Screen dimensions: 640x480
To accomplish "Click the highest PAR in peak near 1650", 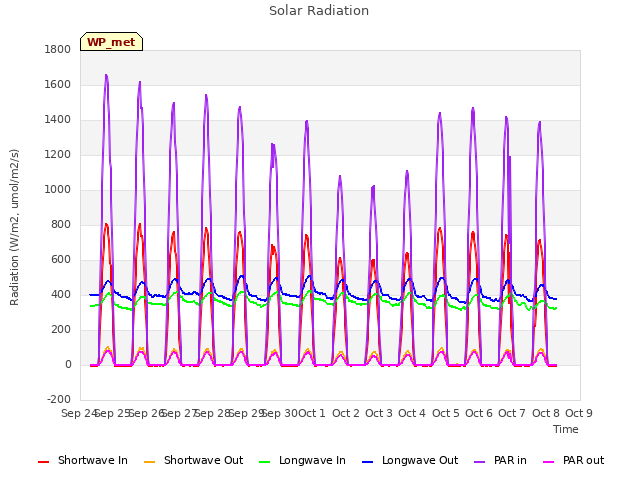I will click(x=106, y=76).
